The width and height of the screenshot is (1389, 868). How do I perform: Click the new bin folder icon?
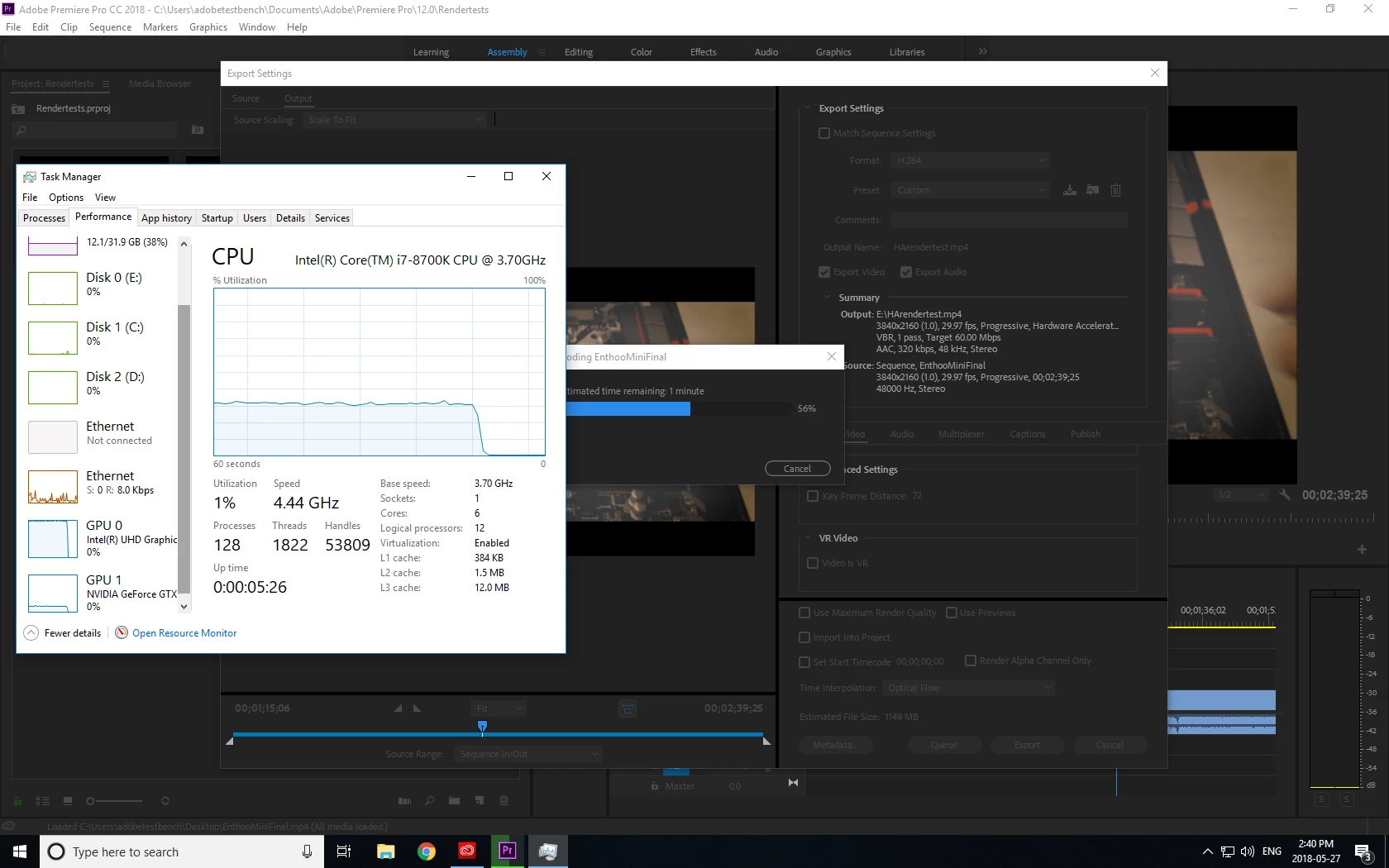[x=454, y=801]
